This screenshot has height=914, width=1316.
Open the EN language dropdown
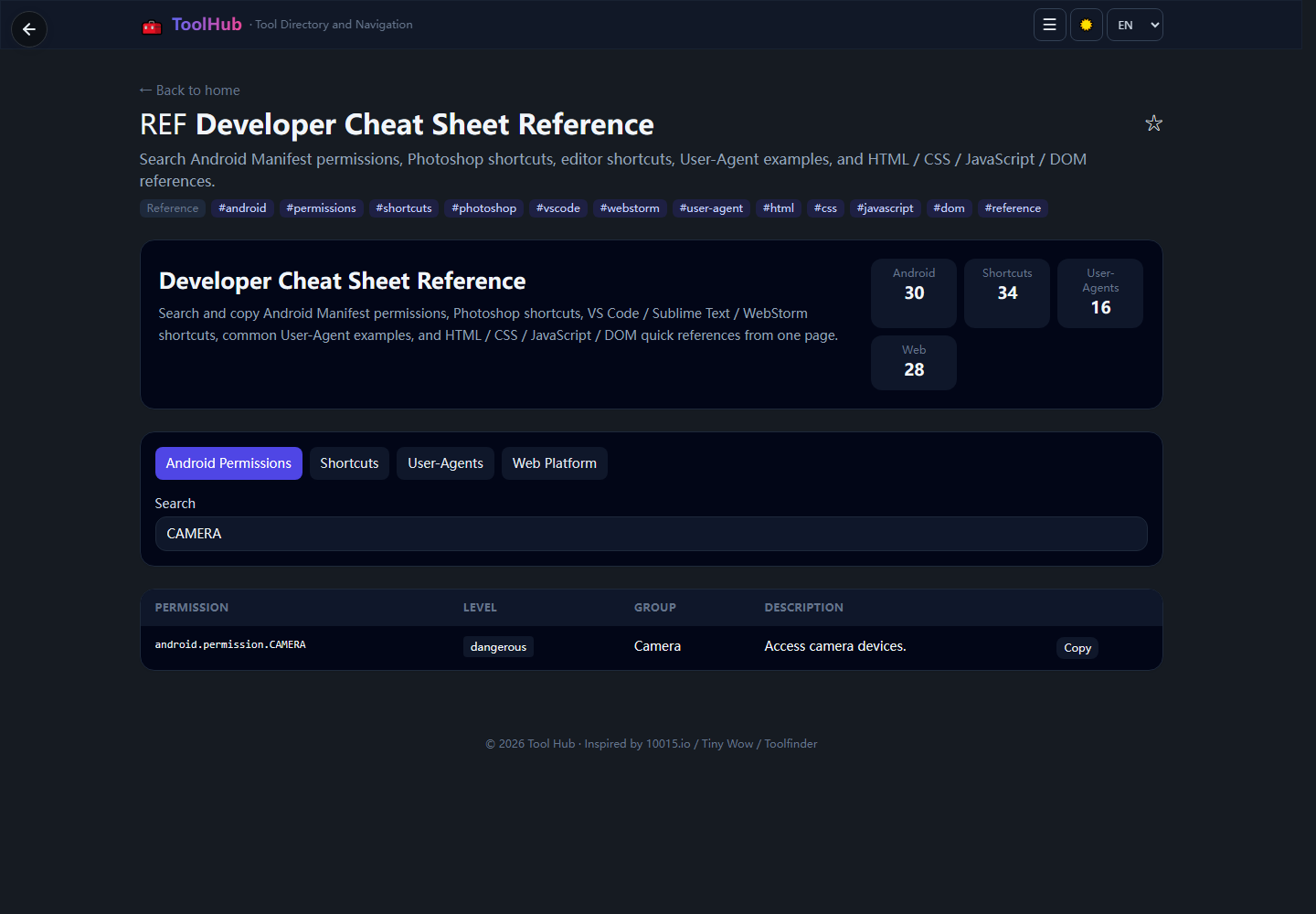point(1135,25)
